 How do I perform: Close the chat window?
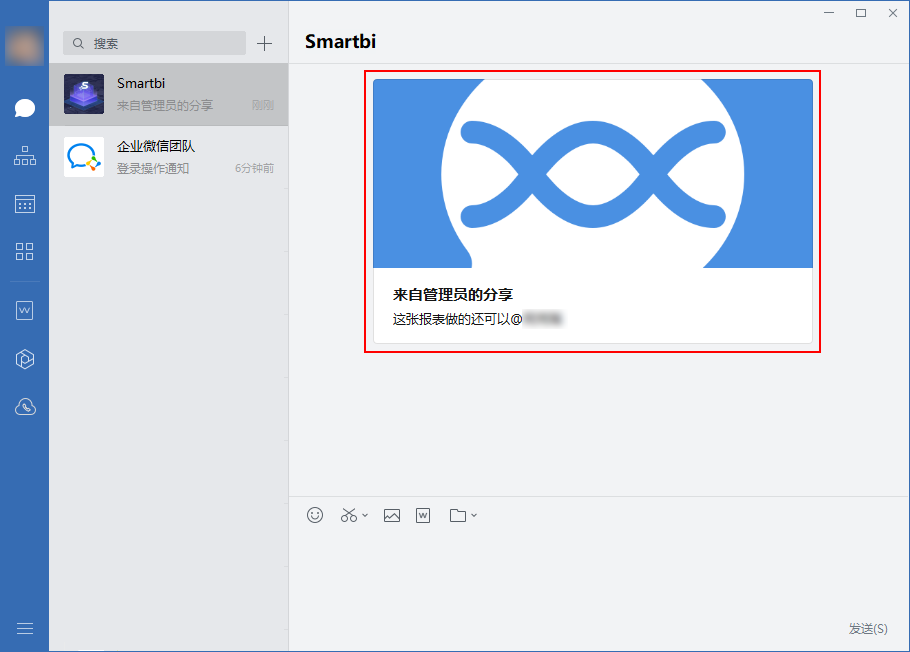pos(893,13)
